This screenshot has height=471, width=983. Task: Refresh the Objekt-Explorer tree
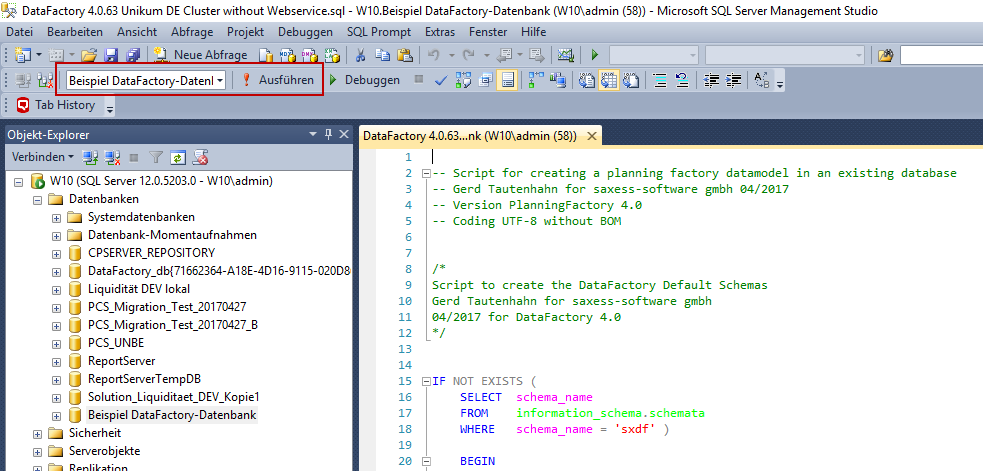point(177,157)
